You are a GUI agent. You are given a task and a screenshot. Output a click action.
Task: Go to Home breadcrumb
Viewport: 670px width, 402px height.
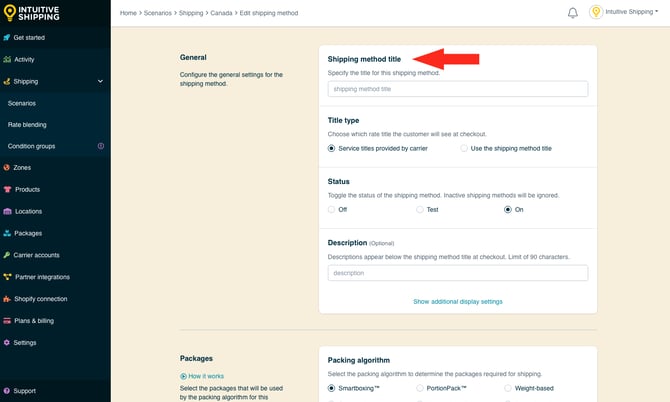click(x=128, y=13)
